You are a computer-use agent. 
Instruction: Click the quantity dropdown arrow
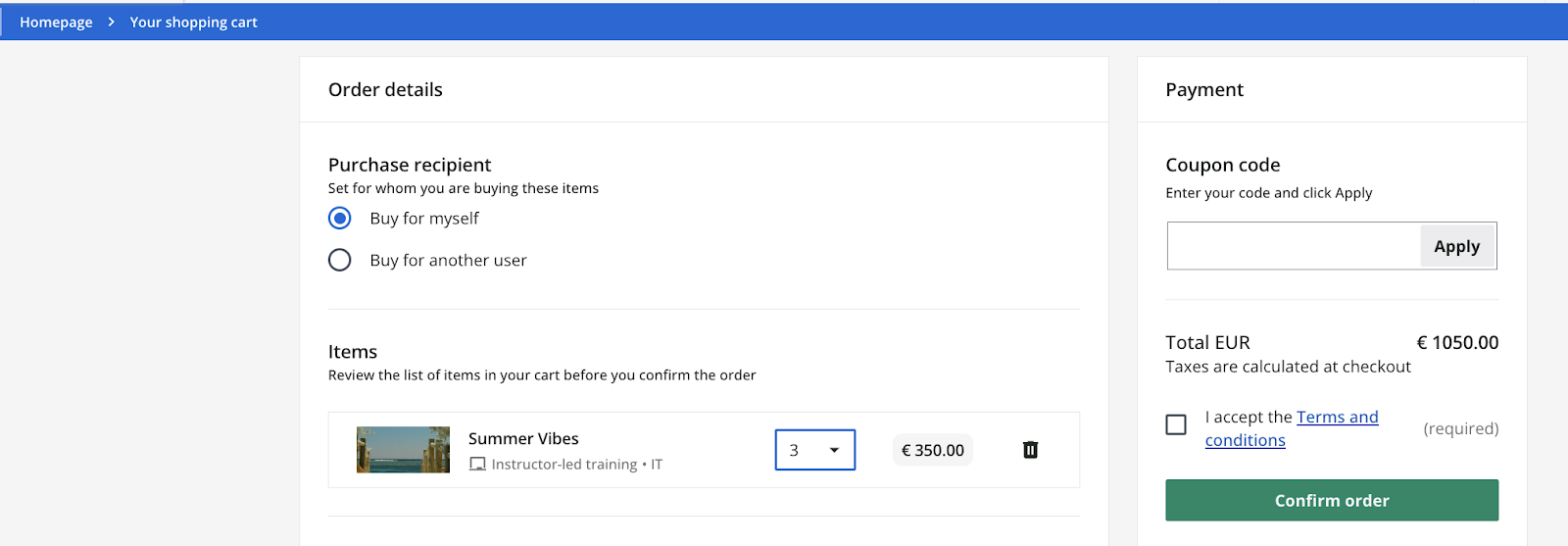[834, 450]
